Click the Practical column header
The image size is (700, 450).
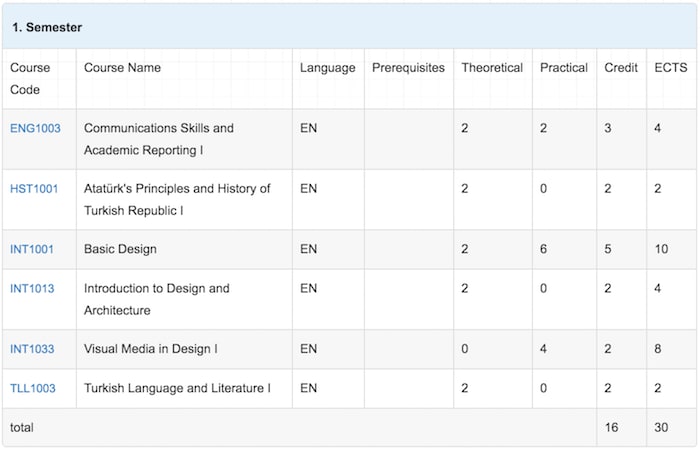[x=564, y=68]
